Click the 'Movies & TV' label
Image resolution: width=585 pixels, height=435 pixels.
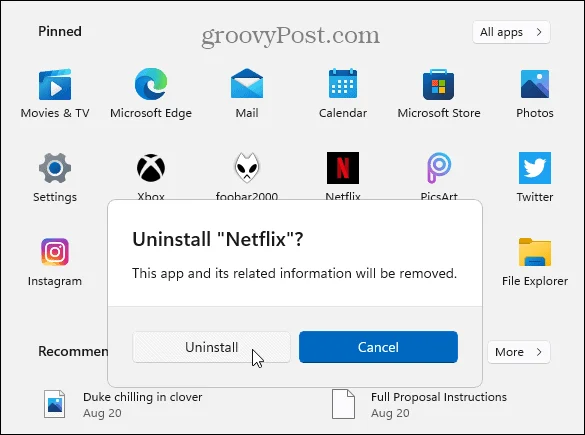click(x=55, y=113)
